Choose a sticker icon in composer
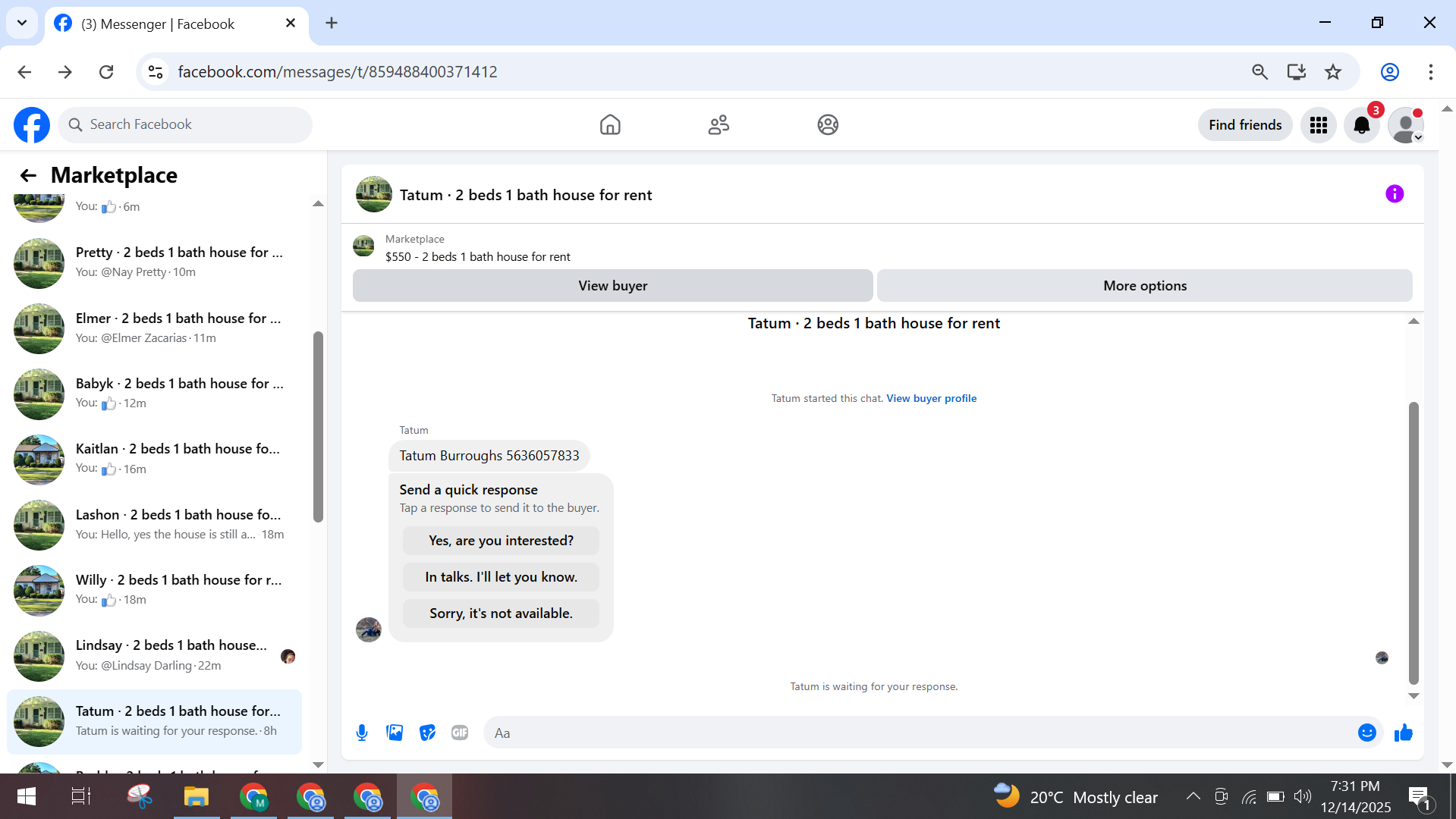 pyautogui.click(x=427, y=733)
